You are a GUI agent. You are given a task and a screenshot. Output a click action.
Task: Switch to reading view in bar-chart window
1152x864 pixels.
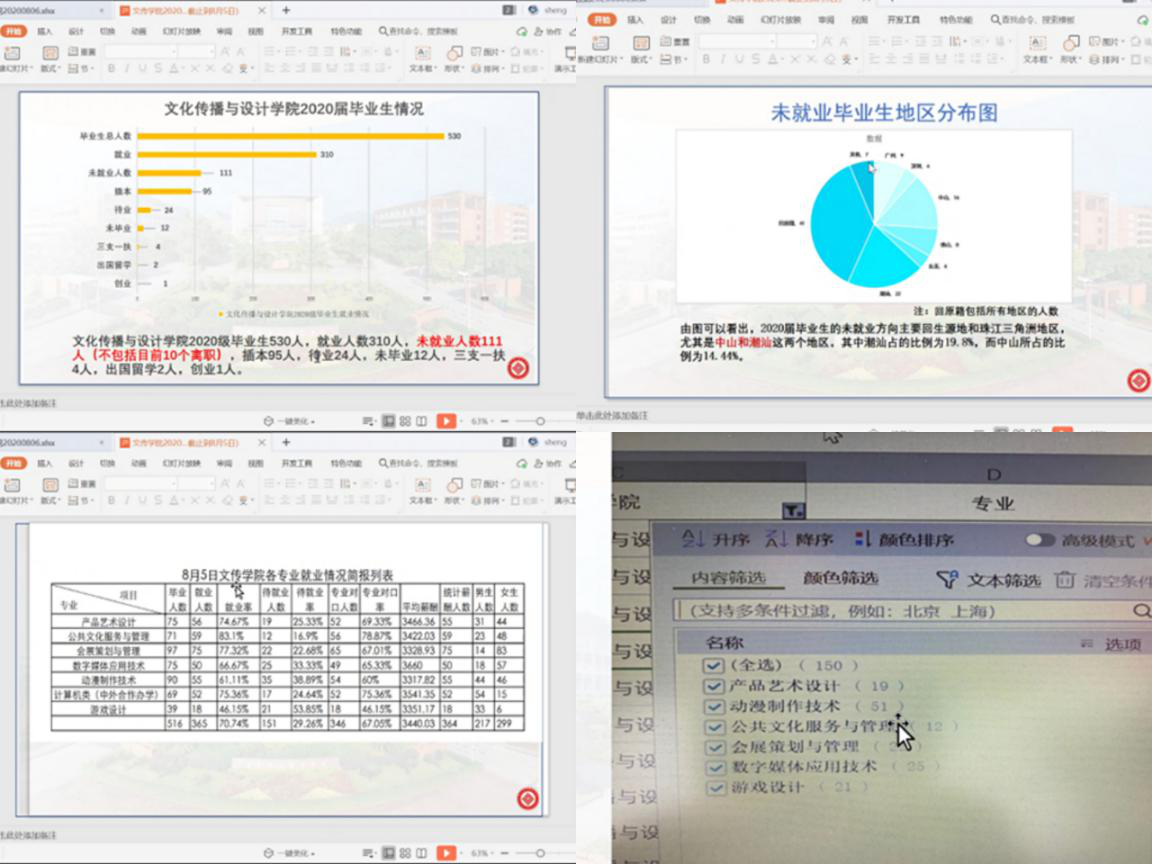point(421,421)
